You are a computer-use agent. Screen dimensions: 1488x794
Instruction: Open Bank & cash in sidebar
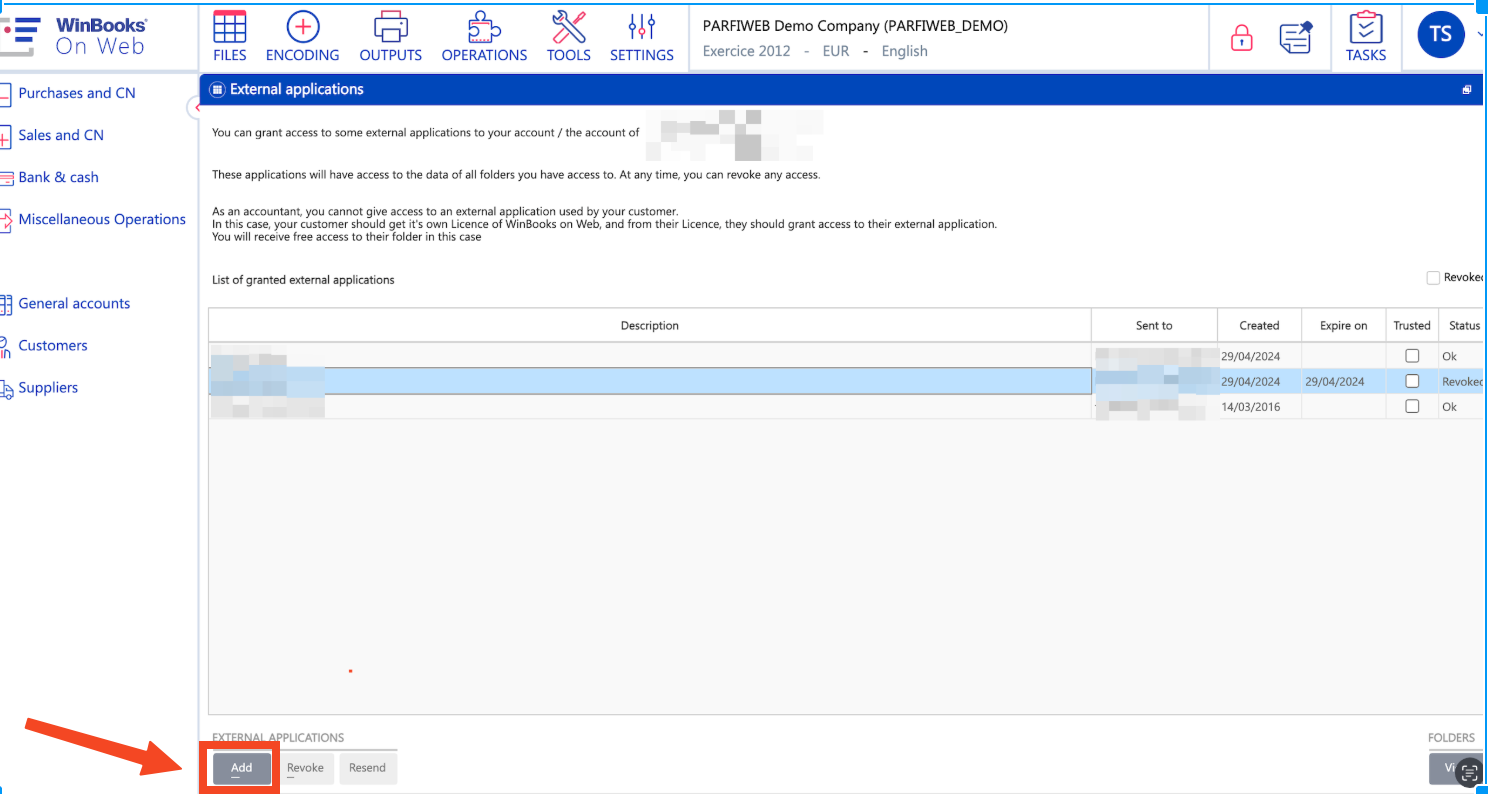58,177
